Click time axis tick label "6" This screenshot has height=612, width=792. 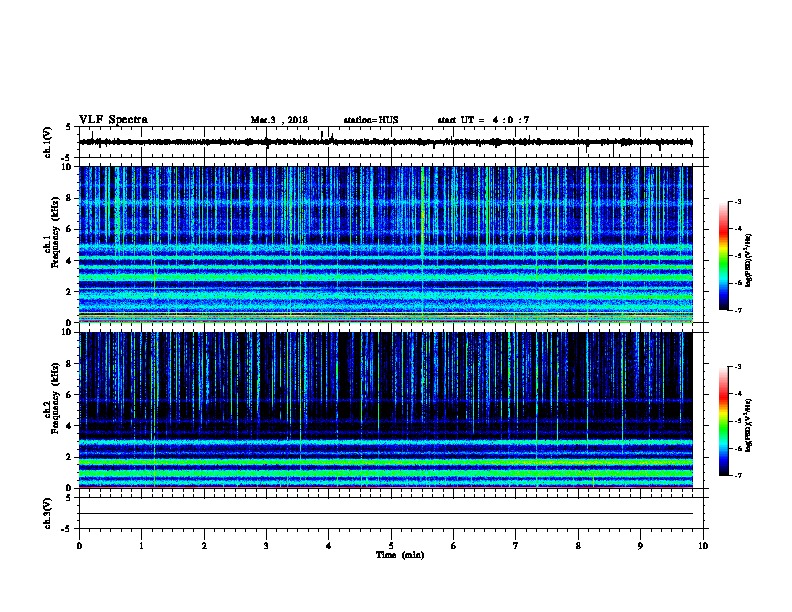click(x=453, y=546)
